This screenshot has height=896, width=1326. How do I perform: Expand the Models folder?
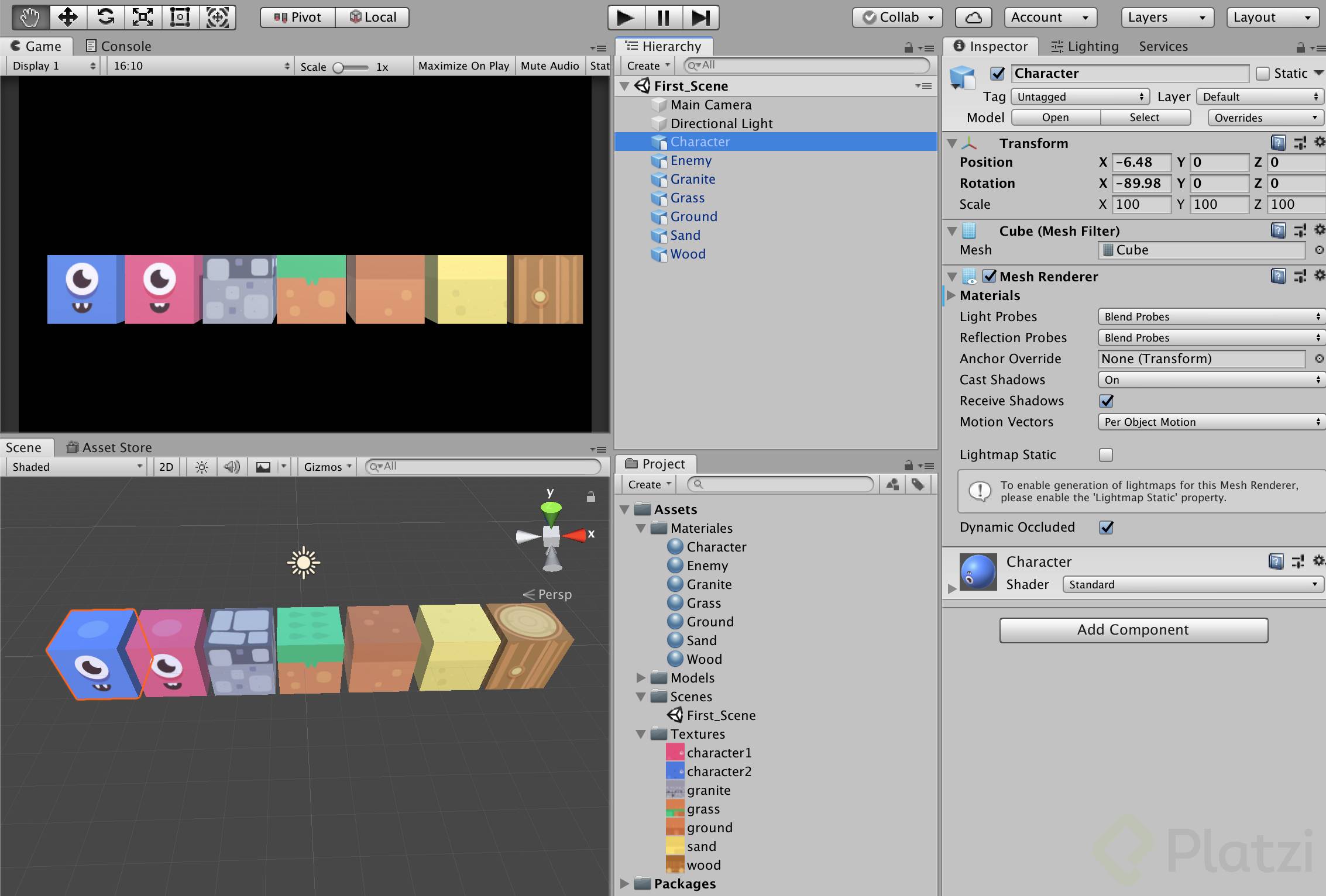pyautogui.click(x=641, y=678)
